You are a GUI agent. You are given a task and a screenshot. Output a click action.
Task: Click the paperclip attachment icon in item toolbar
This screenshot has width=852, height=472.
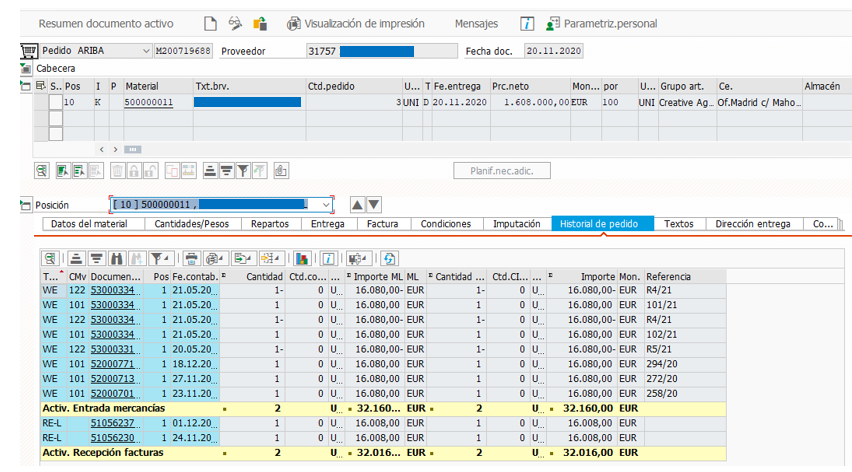(281, 171)
